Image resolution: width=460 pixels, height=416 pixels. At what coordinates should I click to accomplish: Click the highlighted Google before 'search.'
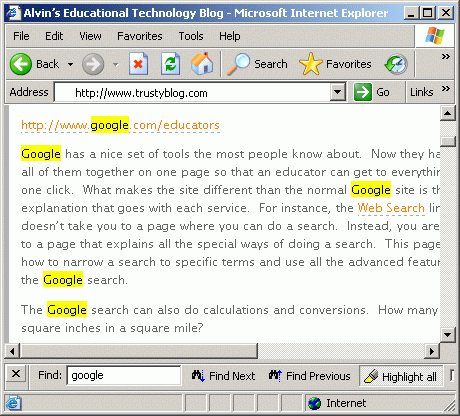click(63, 280)
